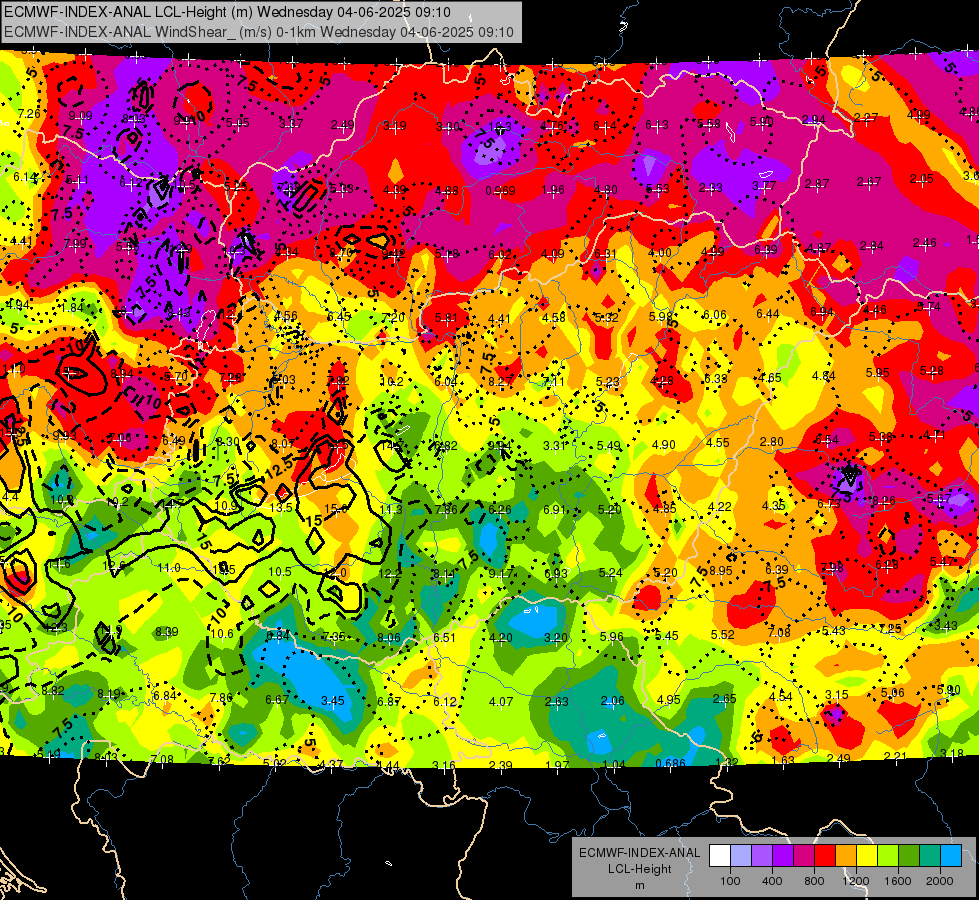Click the grid value '4.95'
Screen dimensions: 979x900
668,700
